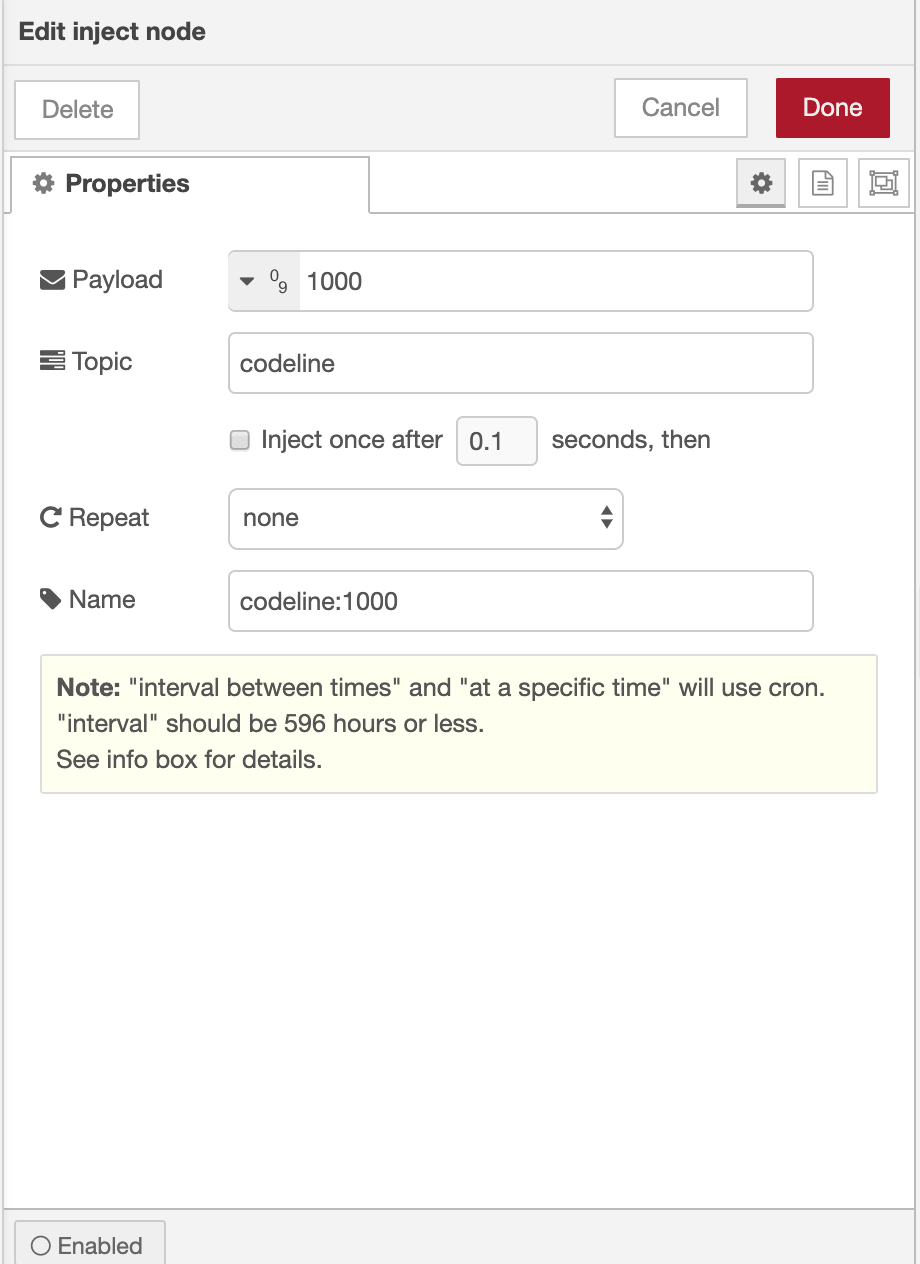920x1264 pixels.
Task: Delete this inject node
Action: [x=77, y=109]
